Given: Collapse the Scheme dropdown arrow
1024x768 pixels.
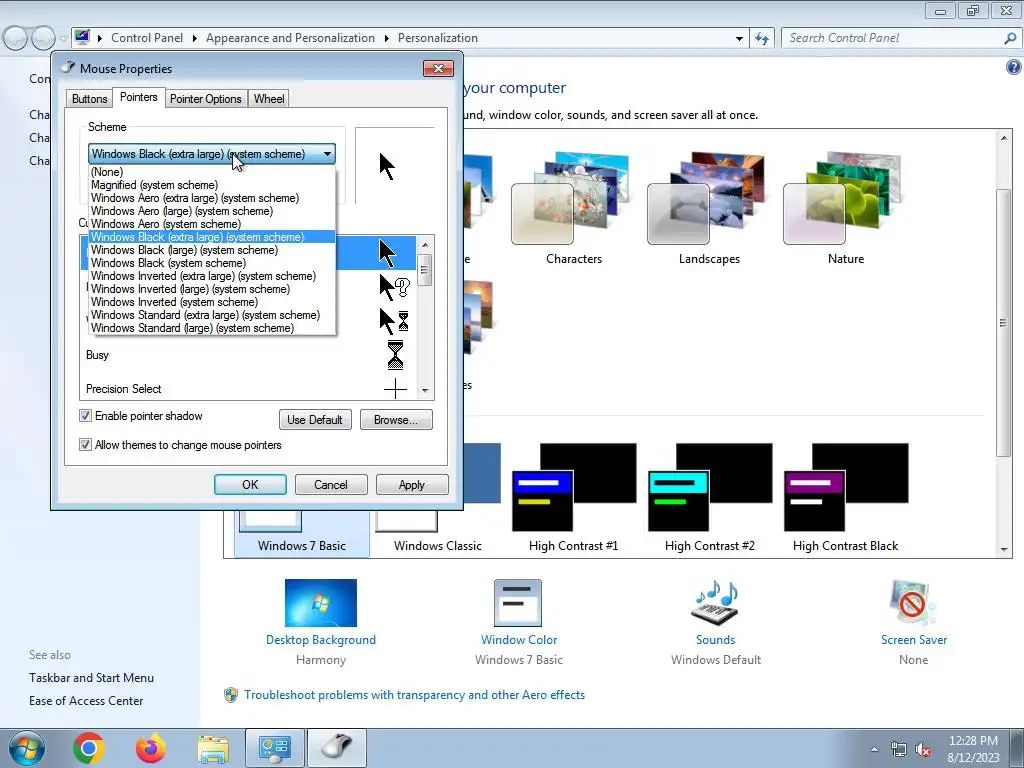Looking at the screenshot, I should [x=327, y=154].
